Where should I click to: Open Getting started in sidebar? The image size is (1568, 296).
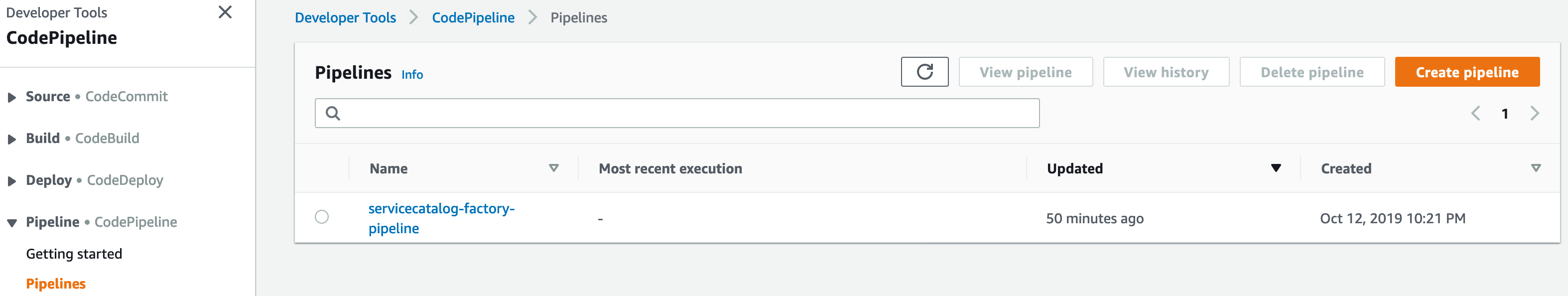(74, 254)
